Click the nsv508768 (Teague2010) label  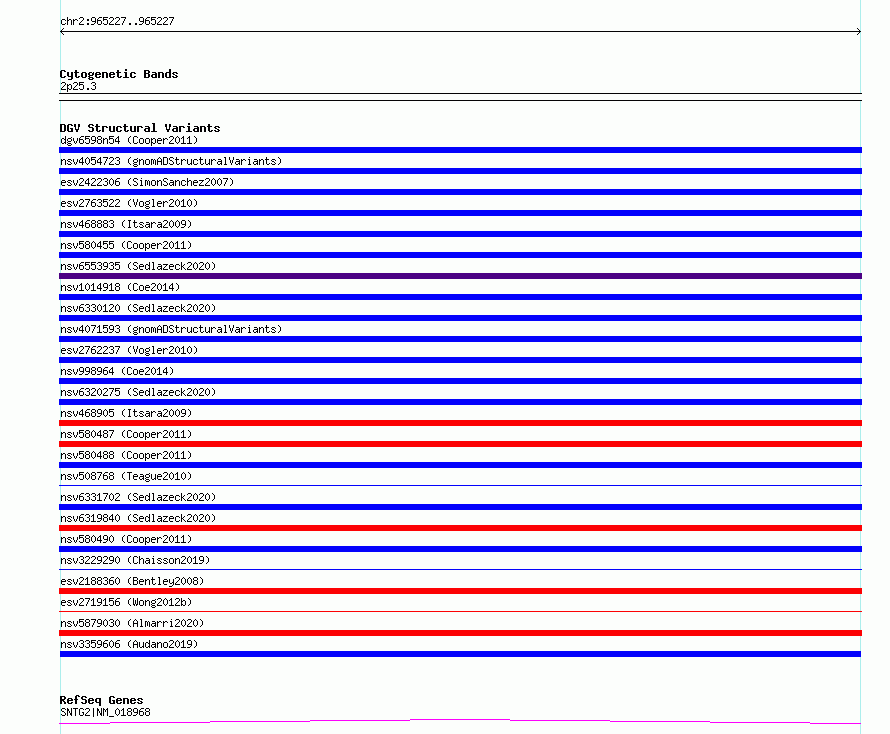point(126,476)
